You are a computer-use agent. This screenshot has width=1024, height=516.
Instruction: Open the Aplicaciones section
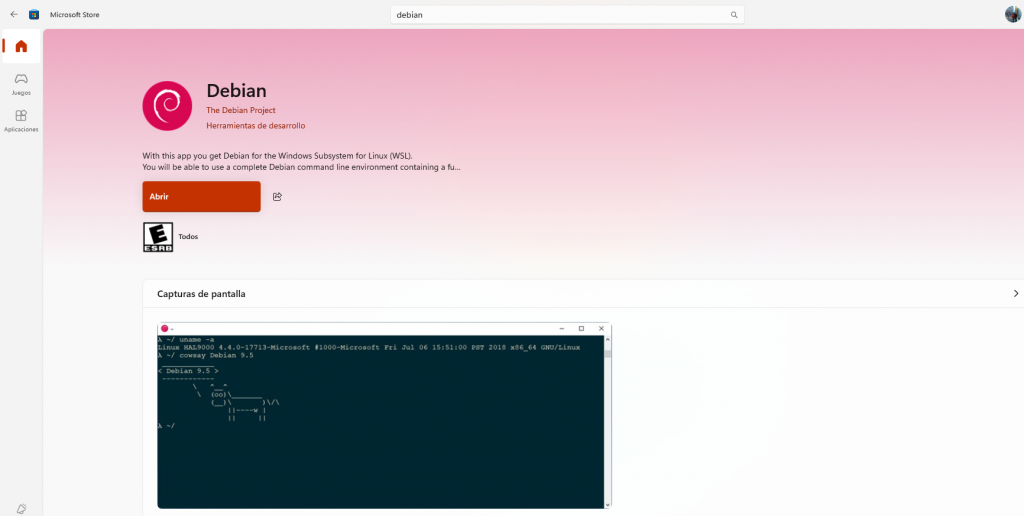coord(22,121)
